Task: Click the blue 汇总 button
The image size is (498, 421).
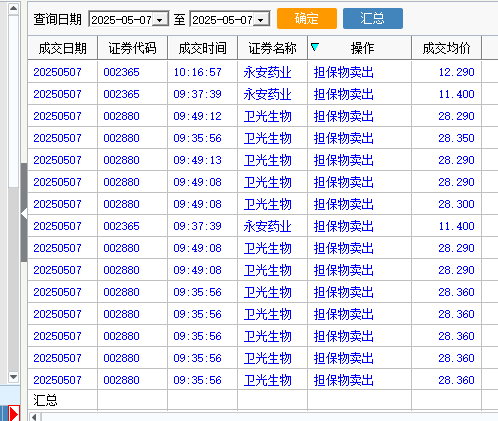Action: pos(373,18)
